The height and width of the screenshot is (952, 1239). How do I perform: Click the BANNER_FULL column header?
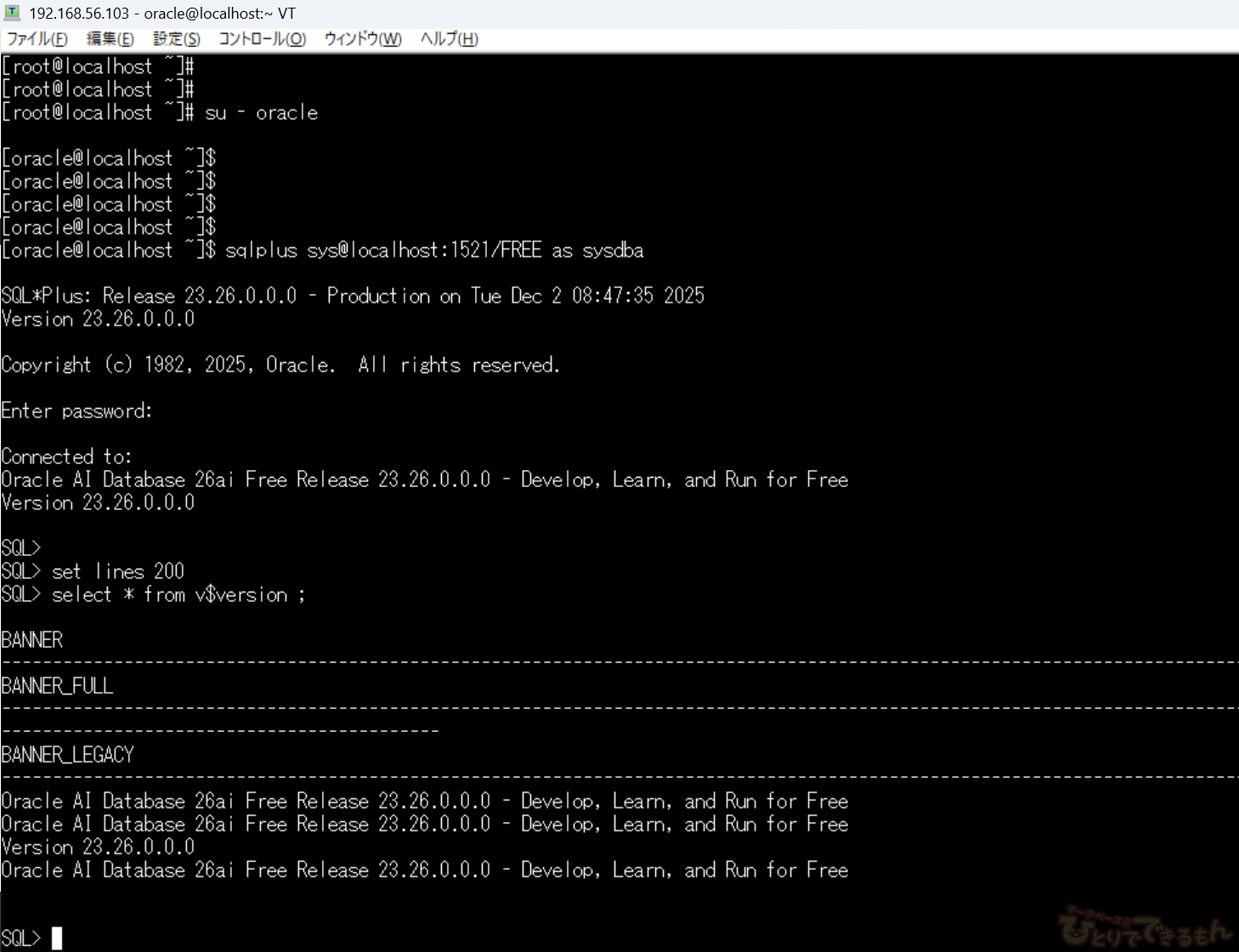(x=57, y=687)
